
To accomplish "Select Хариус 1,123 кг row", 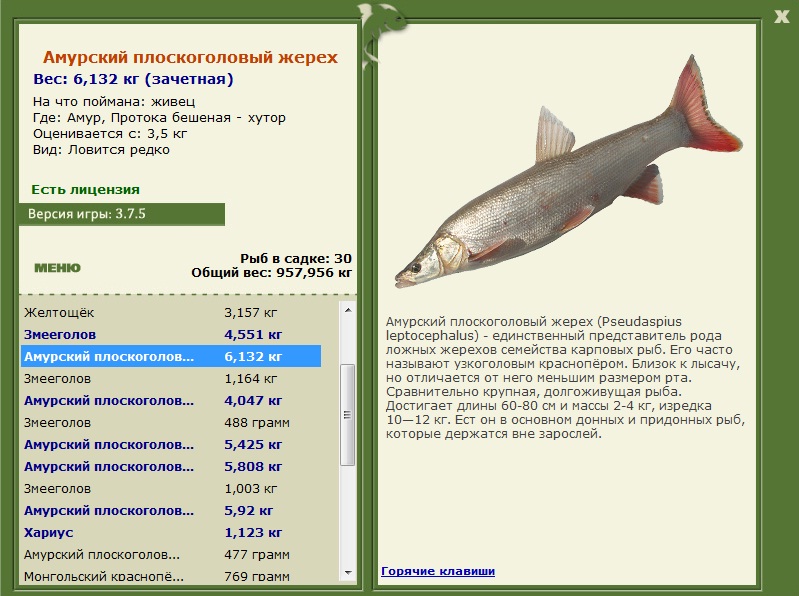I will pos(171,532).
